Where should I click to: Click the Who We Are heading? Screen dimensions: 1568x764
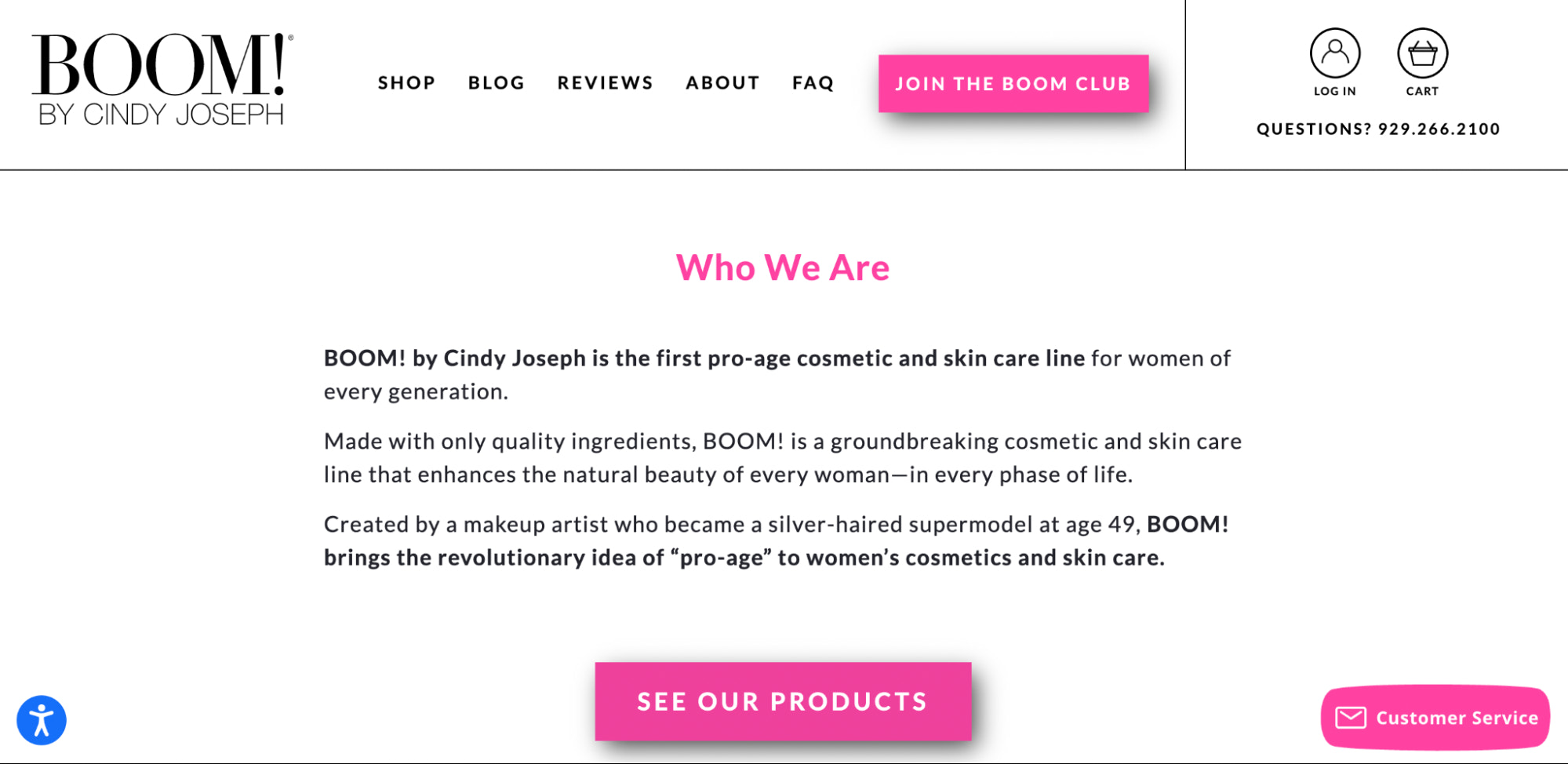click(783, 267)
